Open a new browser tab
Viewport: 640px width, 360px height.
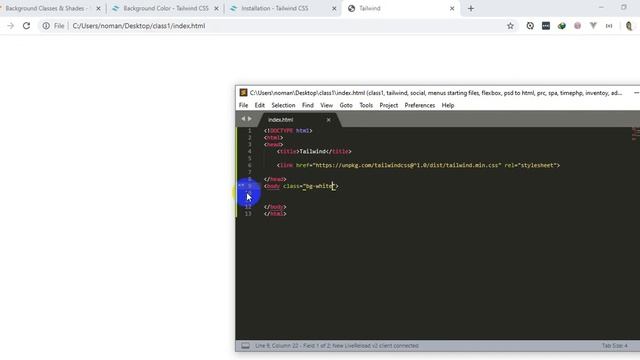pyautogui.click(x=471, y=8)
